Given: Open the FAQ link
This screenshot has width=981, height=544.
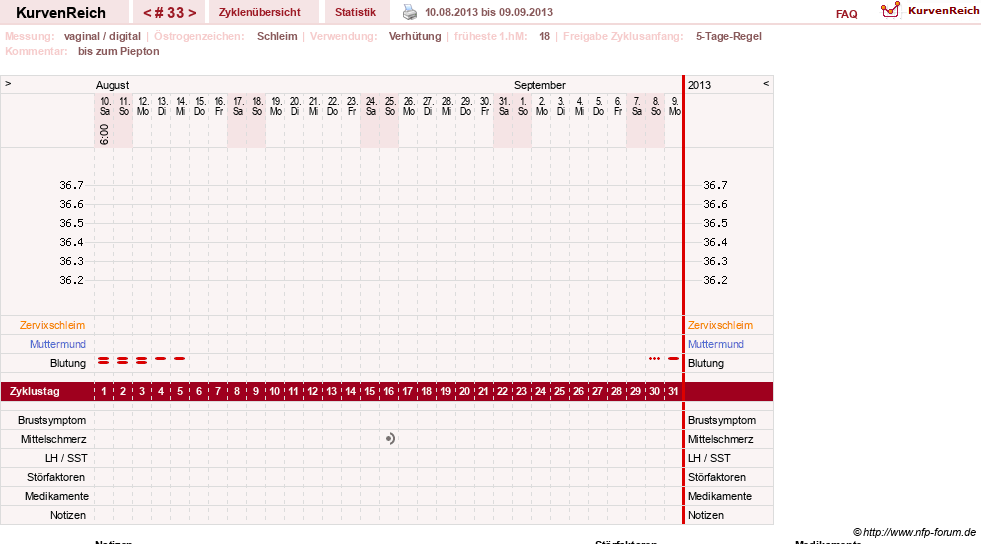Looking at the screenshot, I should pyautogui.click(x=846, y=14).
